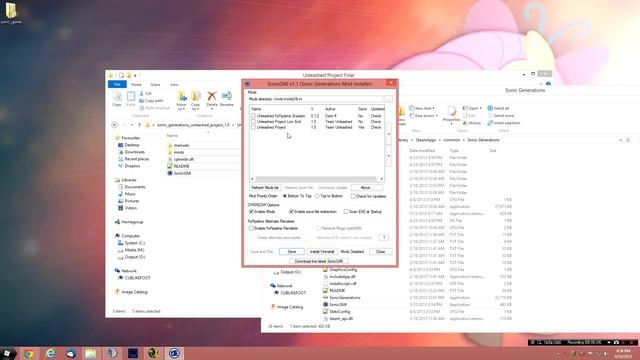Select the manuals folder
The height and width of the screenshot is (360, 640).
(178, 145)
